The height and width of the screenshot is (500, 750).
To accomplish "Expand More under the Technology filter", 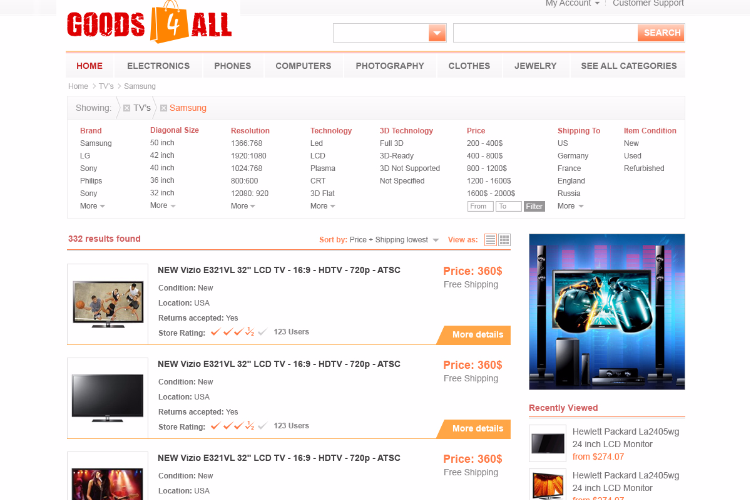I will tap(322, 206).
